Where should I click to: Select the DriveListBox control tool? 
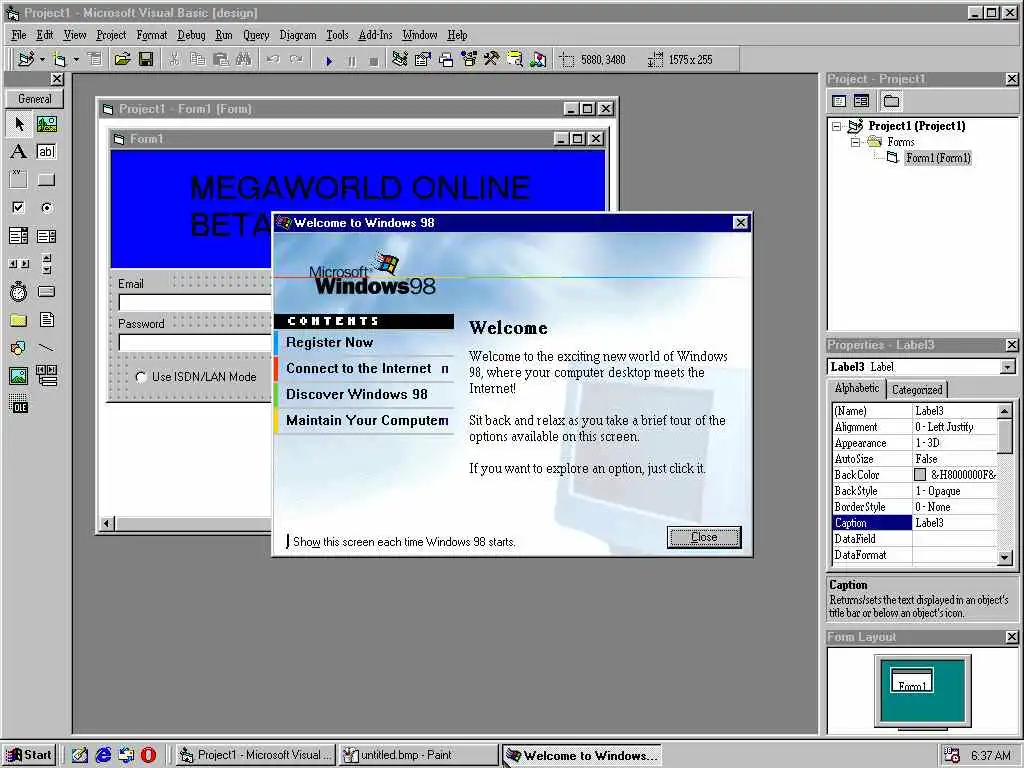point(46,291)
